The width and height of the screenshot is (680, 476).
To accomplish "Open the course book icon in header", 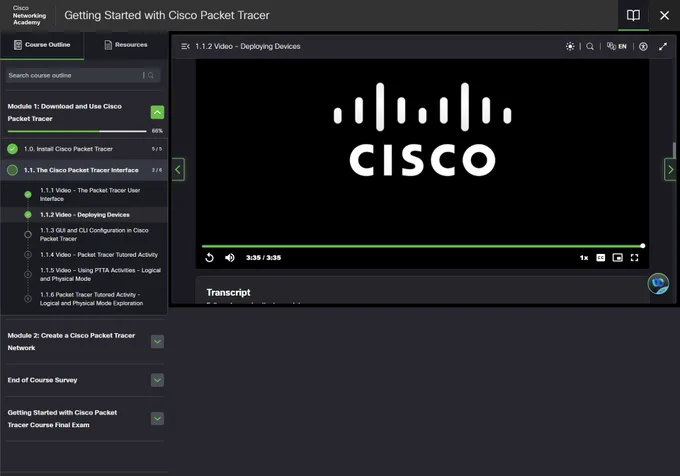I will click(633, 16).
